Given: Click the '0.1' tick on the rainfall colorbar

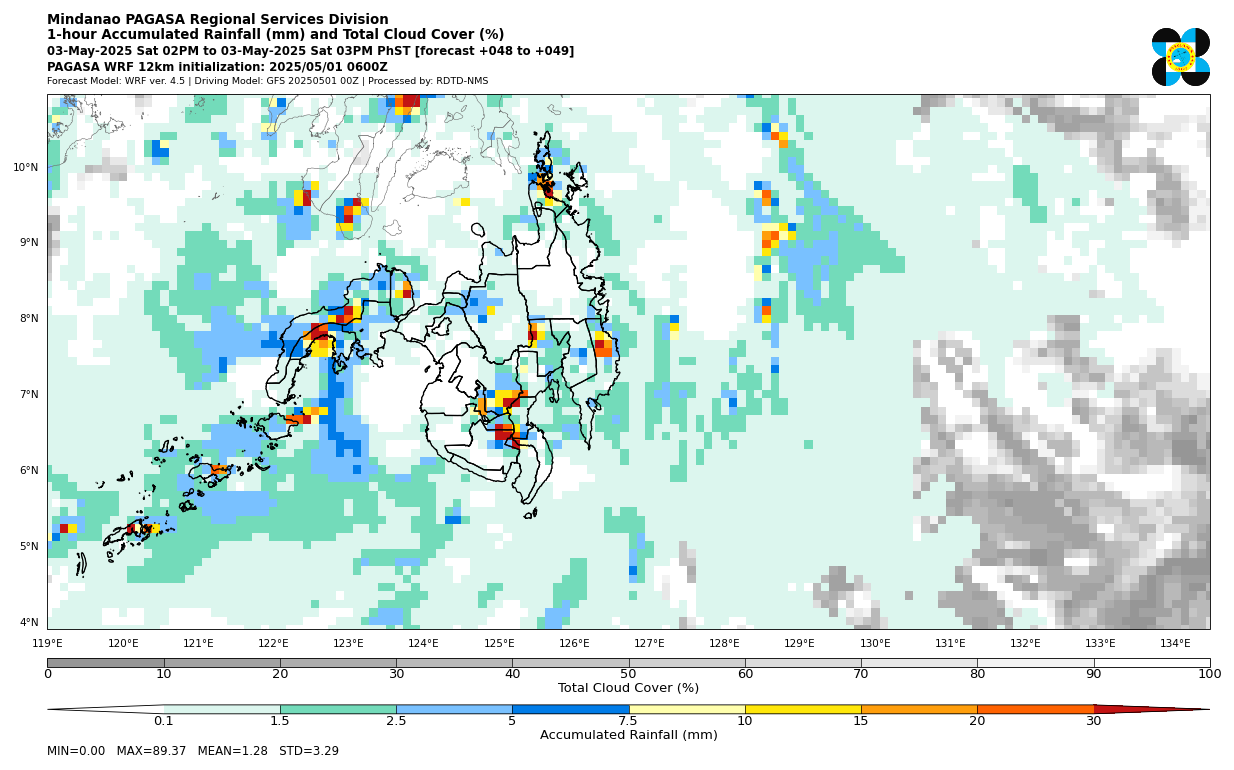Looking at the screenshot, I should [x=163, y=721].
